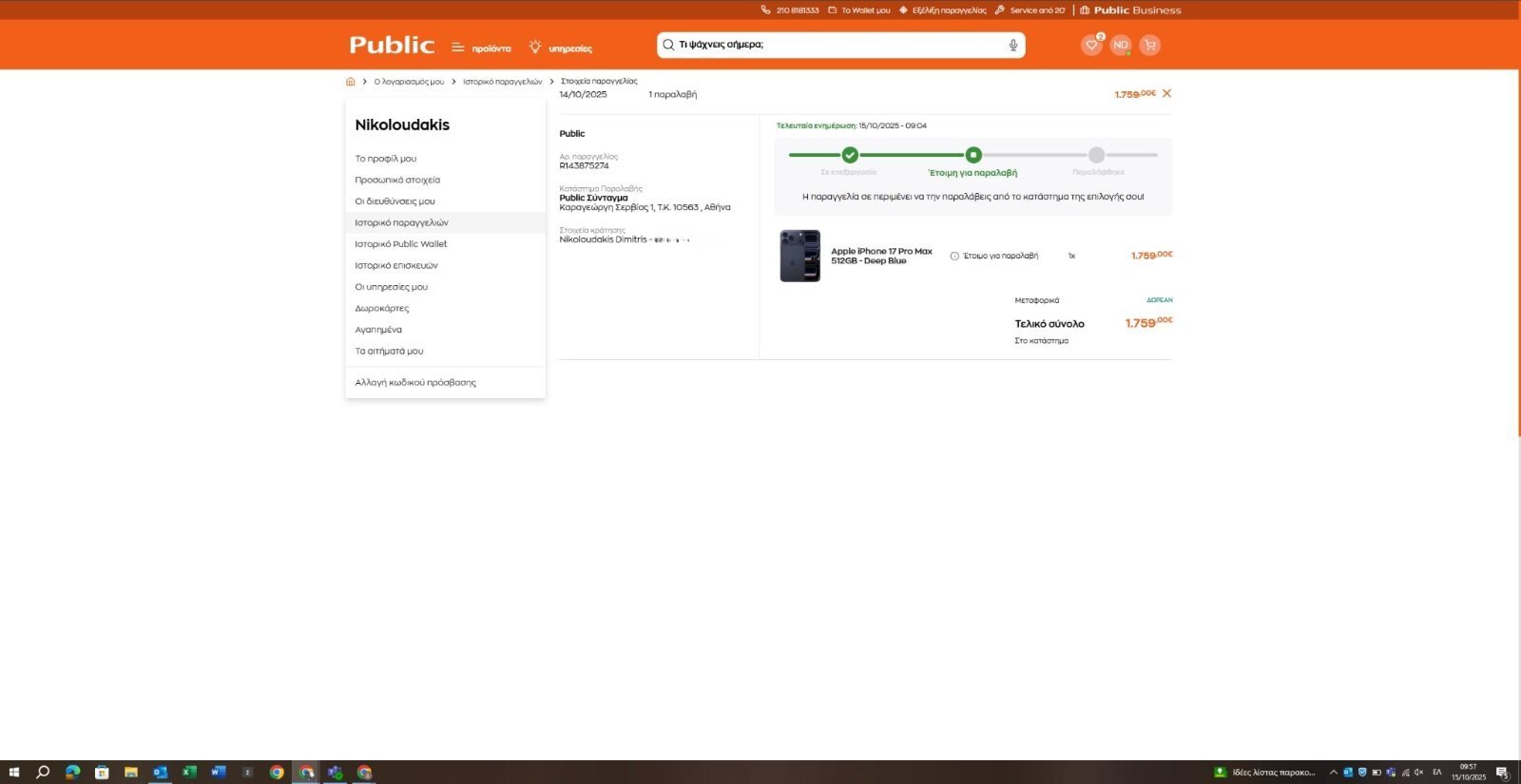Click Αλλαγή κωδικού πρόσβασης link
Viewport: 1521px width, 784px height.
click(x=415, y=382)
